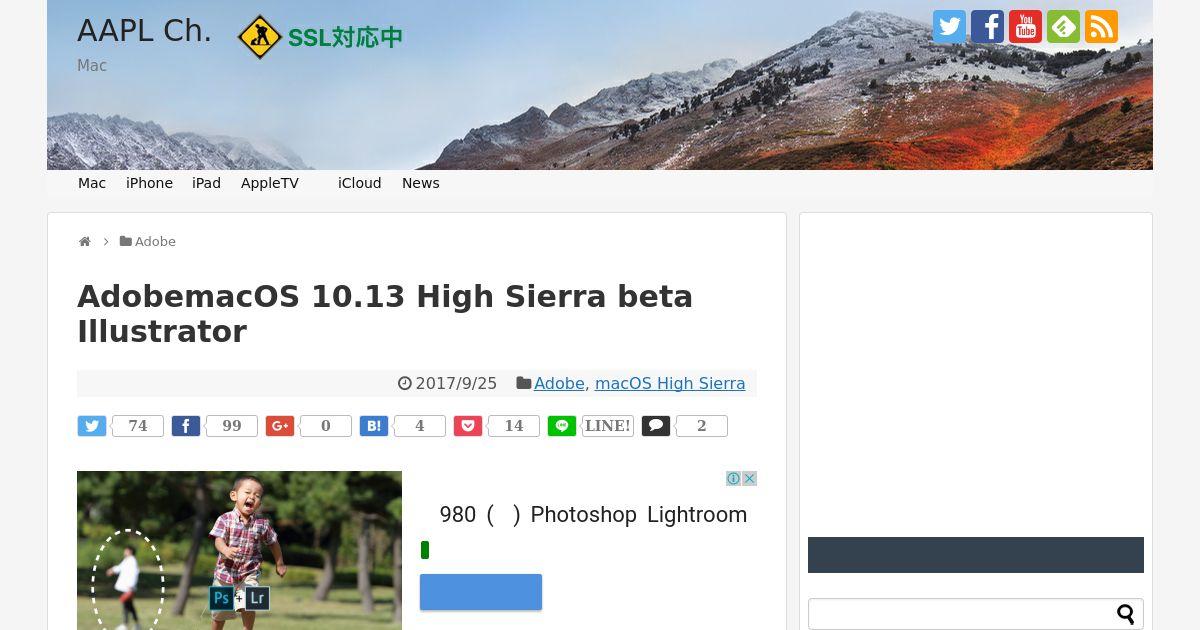
Task: Open the Twitter profile icon in header
Action: [x=949, y=27]
